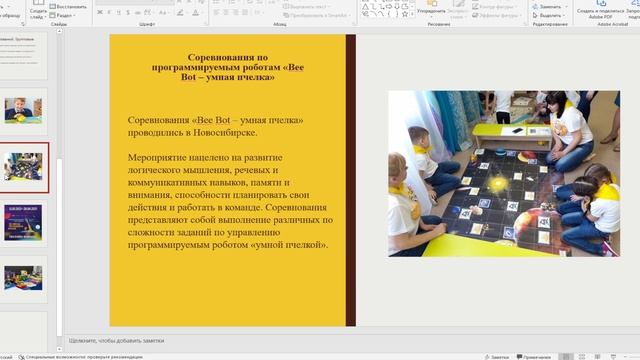Screen dimensions: 640x360
Task: Toggle bold (Ж) formatting
Action: [x=100, y=13]
